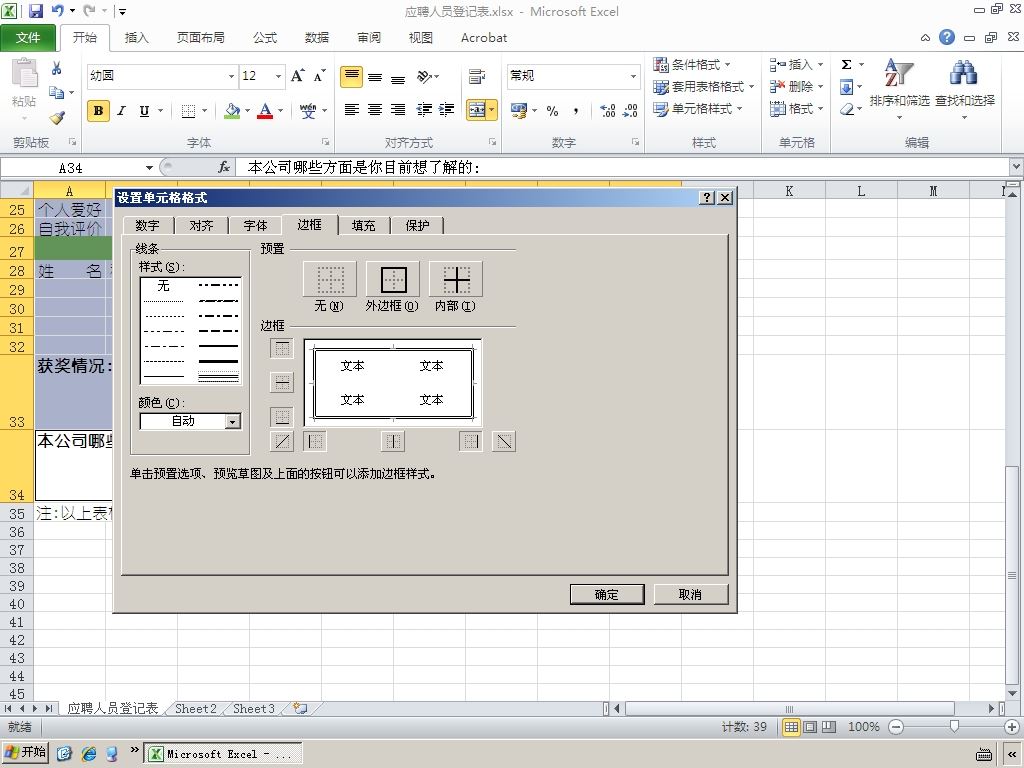Viewport: 1024px width, 768px height.
Task: Toggle the Top Align button
Action: click(x=351, y=76)
